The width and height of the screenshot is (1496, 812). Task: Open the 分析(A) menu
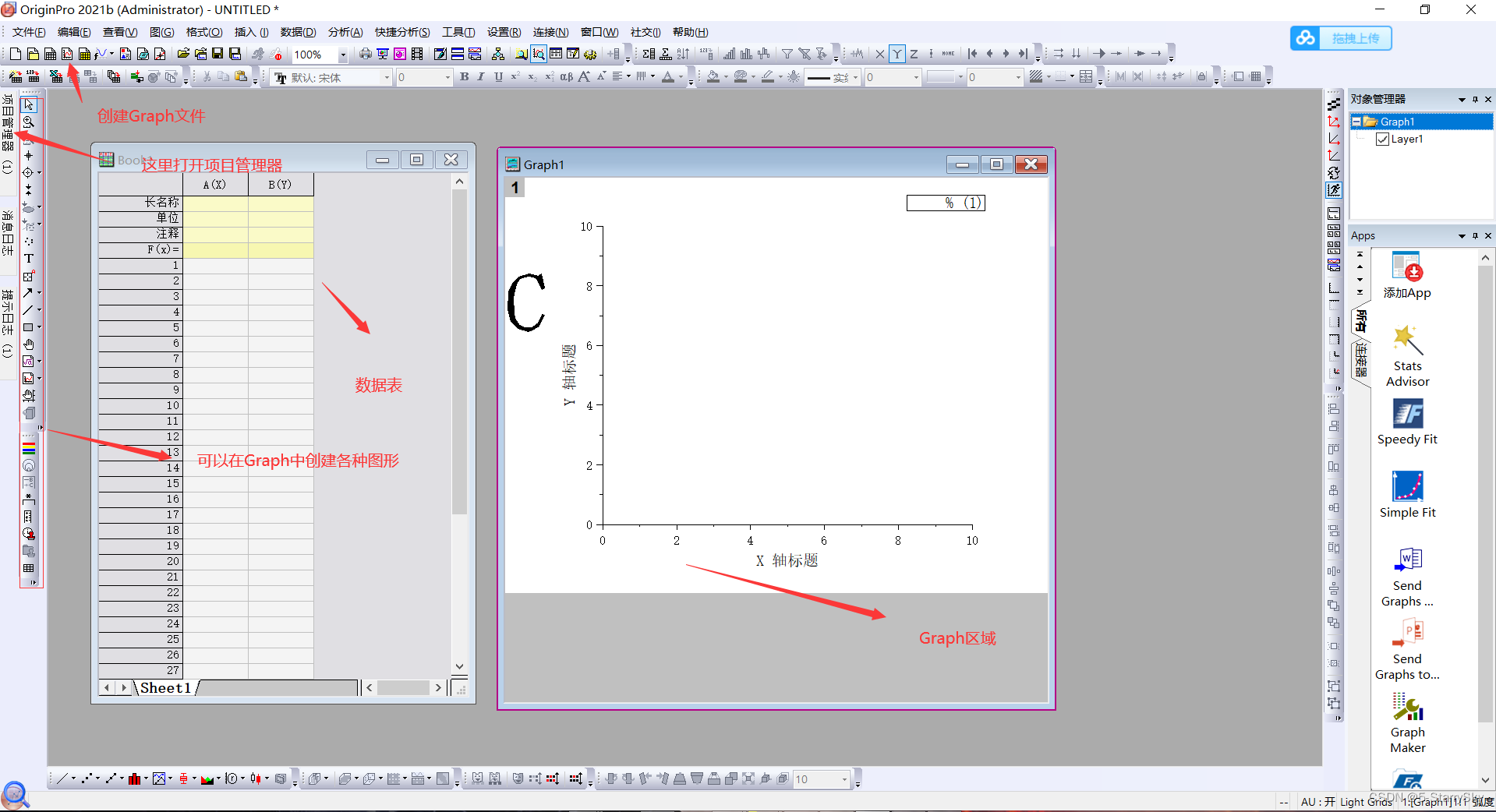click(345, 32)
